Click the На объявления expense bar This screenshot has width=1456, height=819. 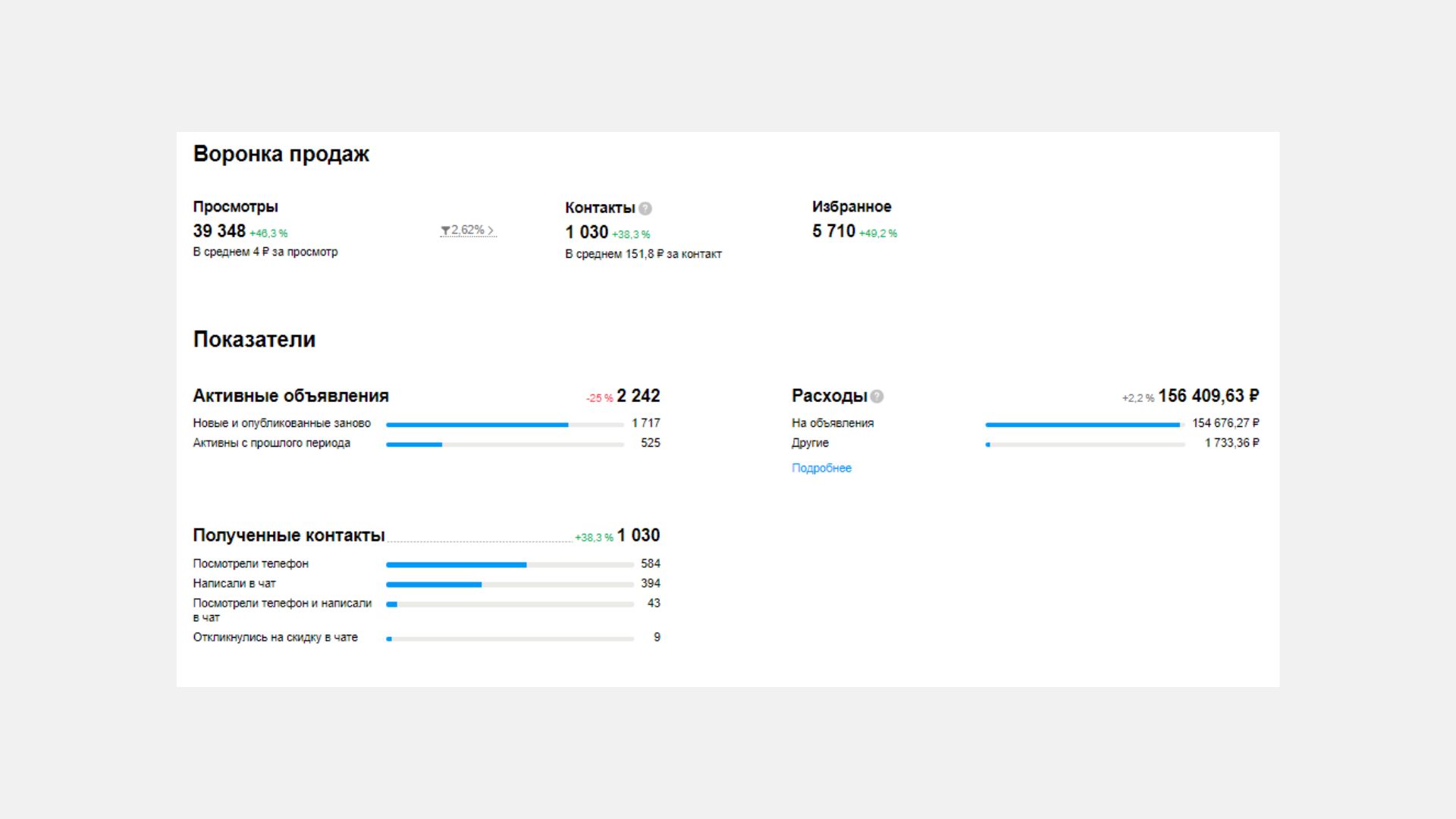point(1084,425)
